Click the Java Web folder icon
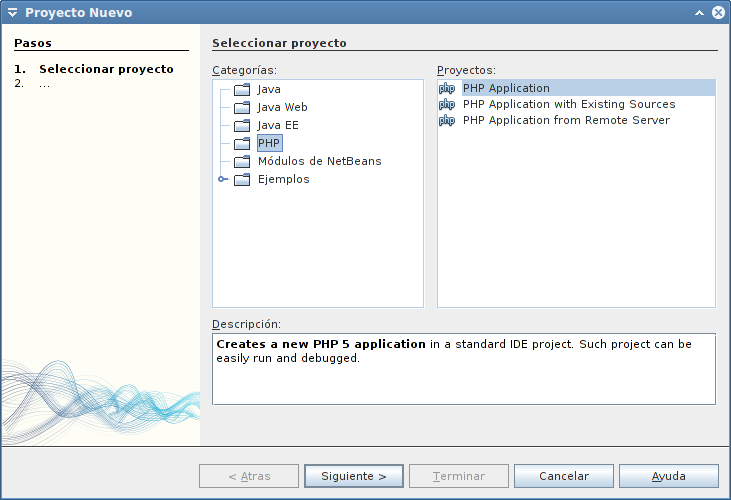Image resolution: width=731 pixels, height=500 pixels. pos(242,108)
